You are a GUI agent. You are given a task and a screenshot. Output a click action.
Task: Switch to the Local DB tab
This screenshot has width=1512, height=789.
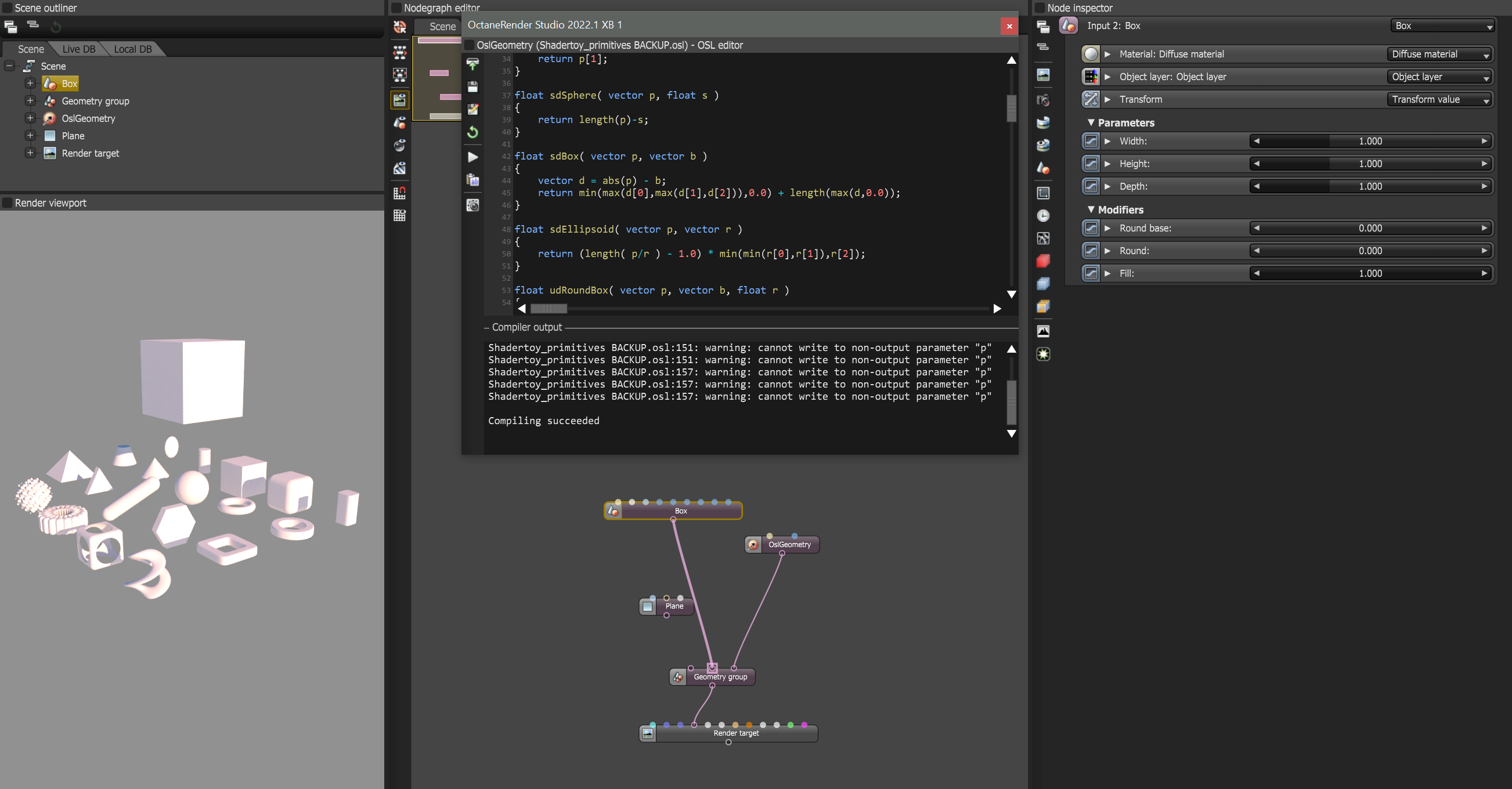(133, 49)
